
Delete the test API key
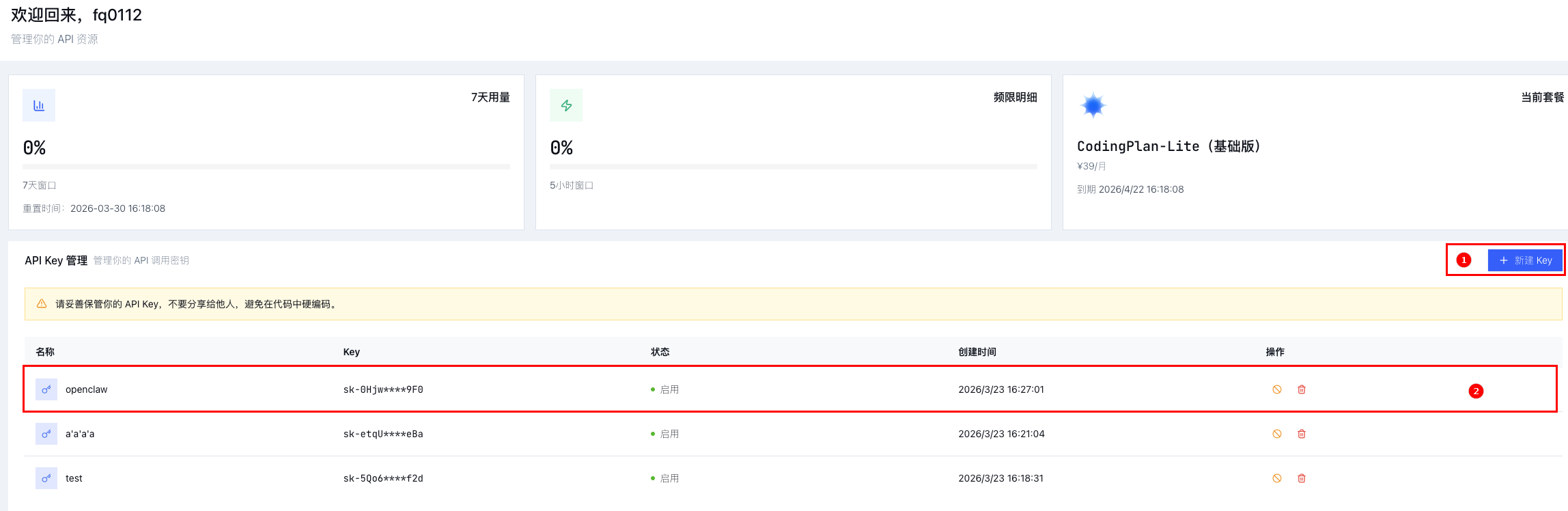[1302, 478]
